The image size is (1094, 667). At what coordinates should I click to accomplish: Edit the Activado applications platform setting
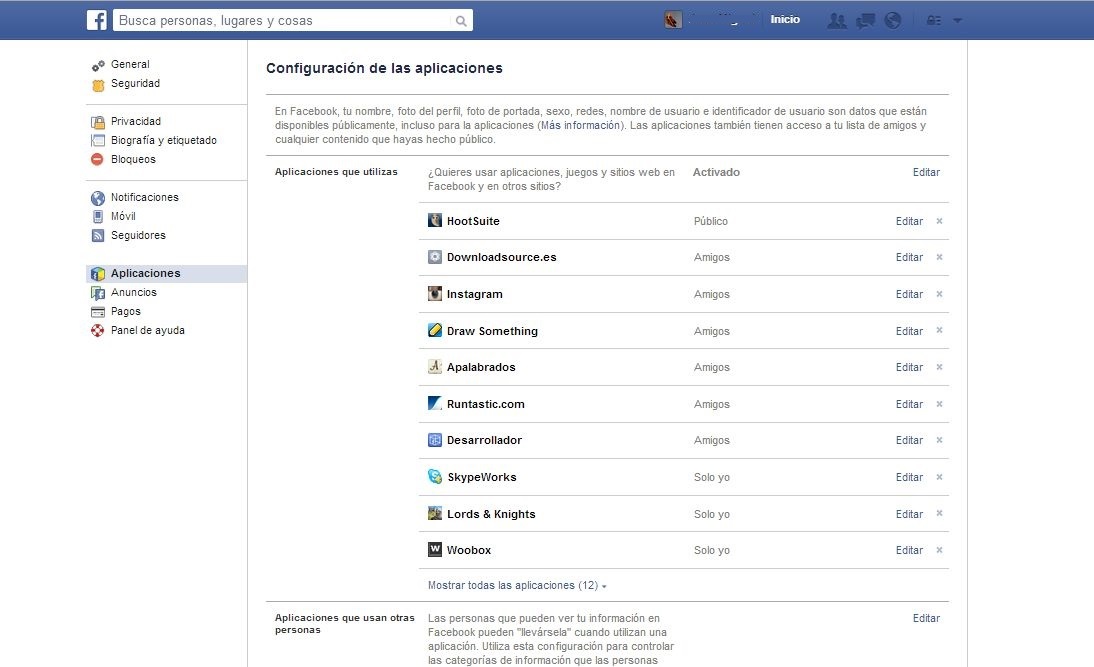click(x=926, y=172)
